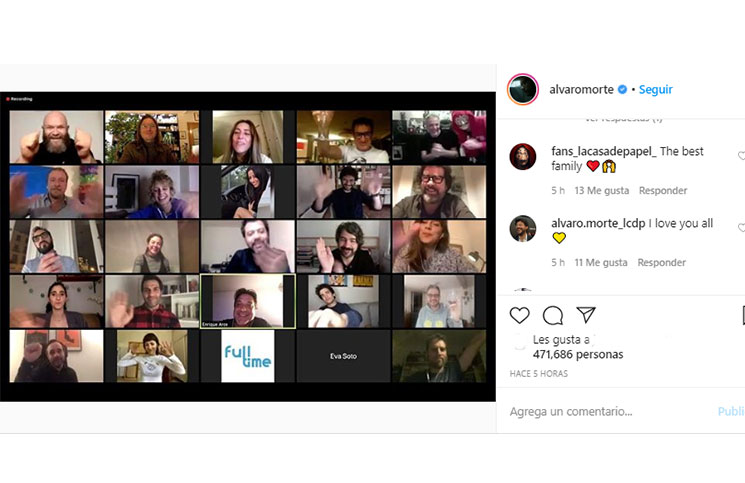Open fans_lacasadepapel_ username link
Viewport: 745px width, 483px height.
604,151
